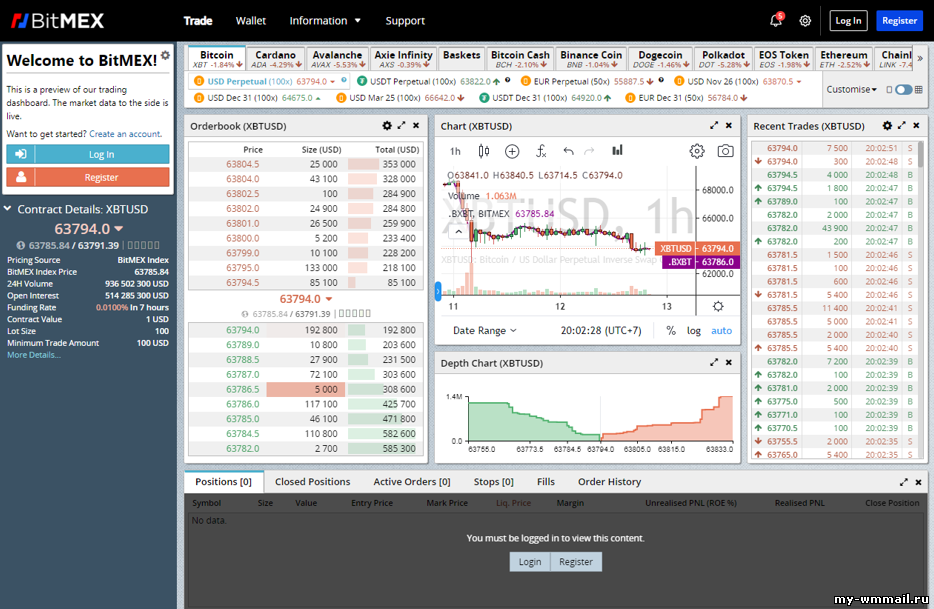934x609 pixels.
Task: Click the Log In button in welcome panel
Action: point(88,154)
